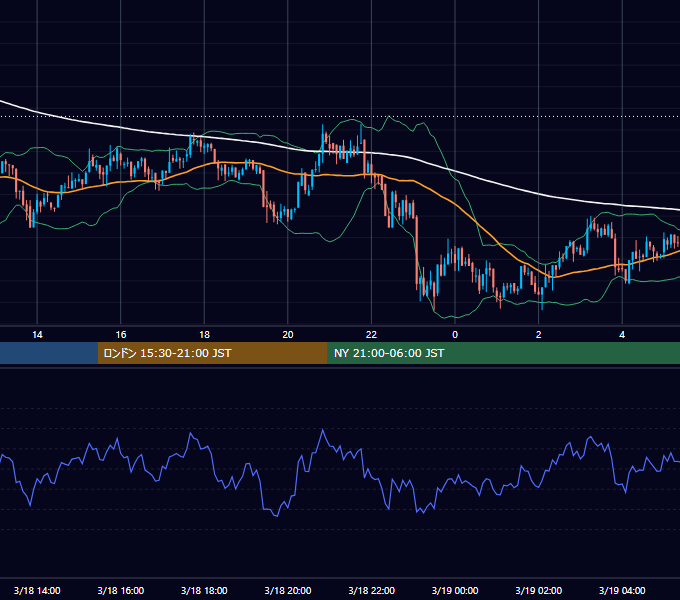Click the '3/19 02:00' time label
Image resolution: width=680 pixels, height=600 pixels.
(x=539, y=590)
